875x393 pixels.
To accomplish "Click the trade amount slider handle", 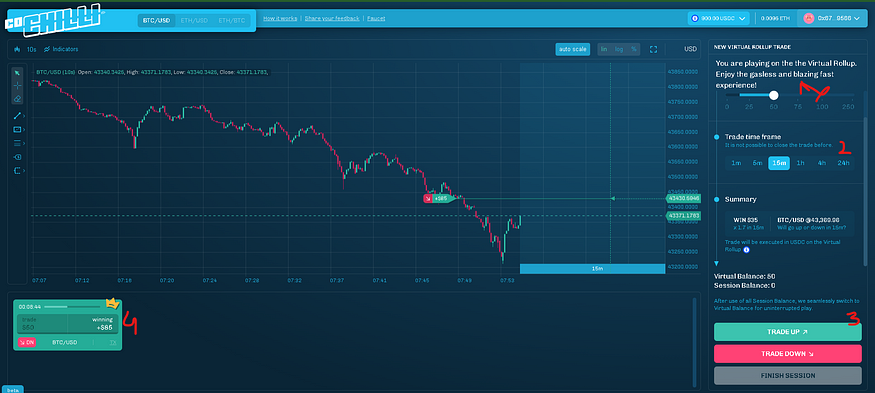I will point(773,95).
